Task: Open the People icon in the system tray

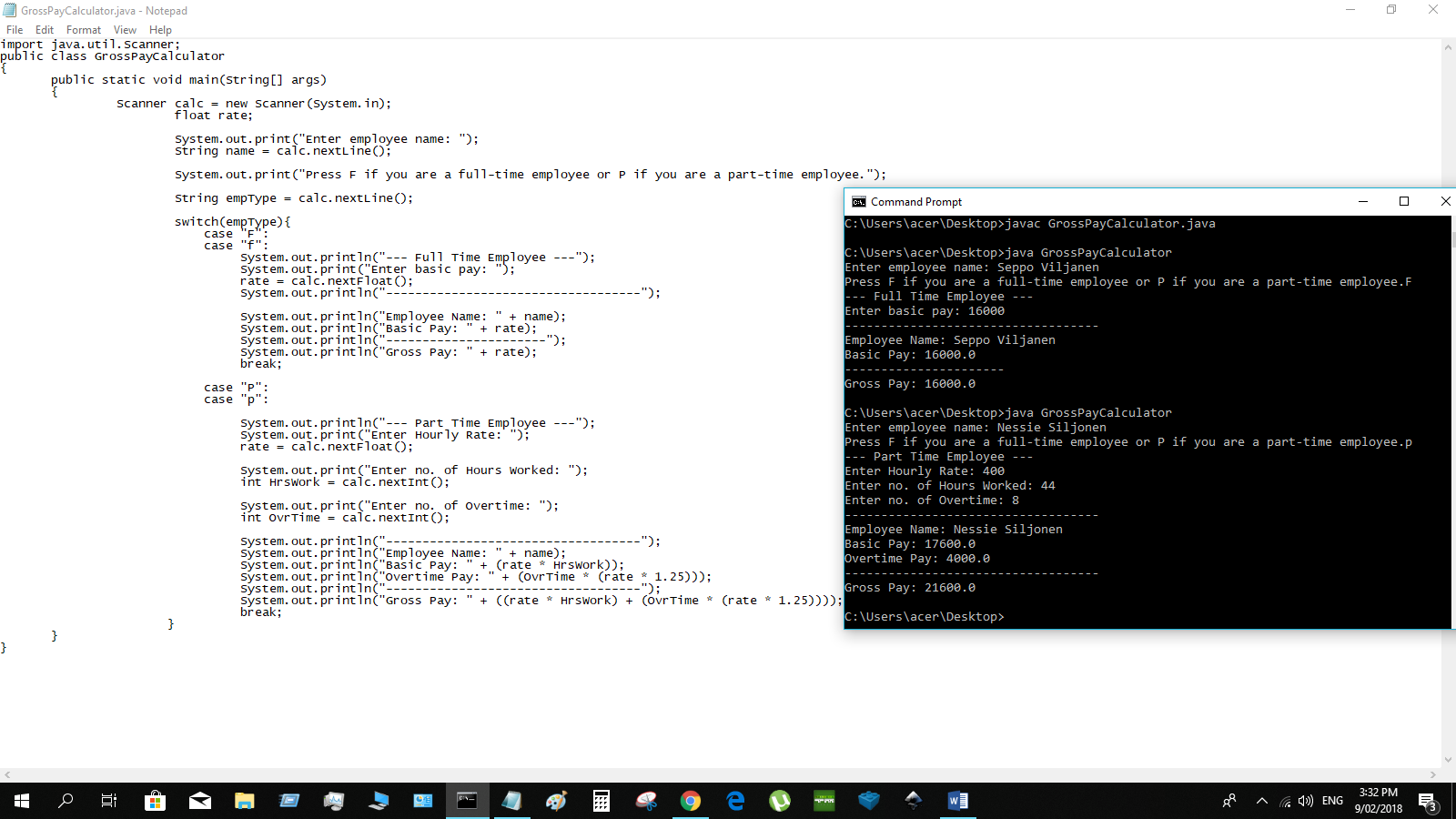Action: [x=1228, y=801]
